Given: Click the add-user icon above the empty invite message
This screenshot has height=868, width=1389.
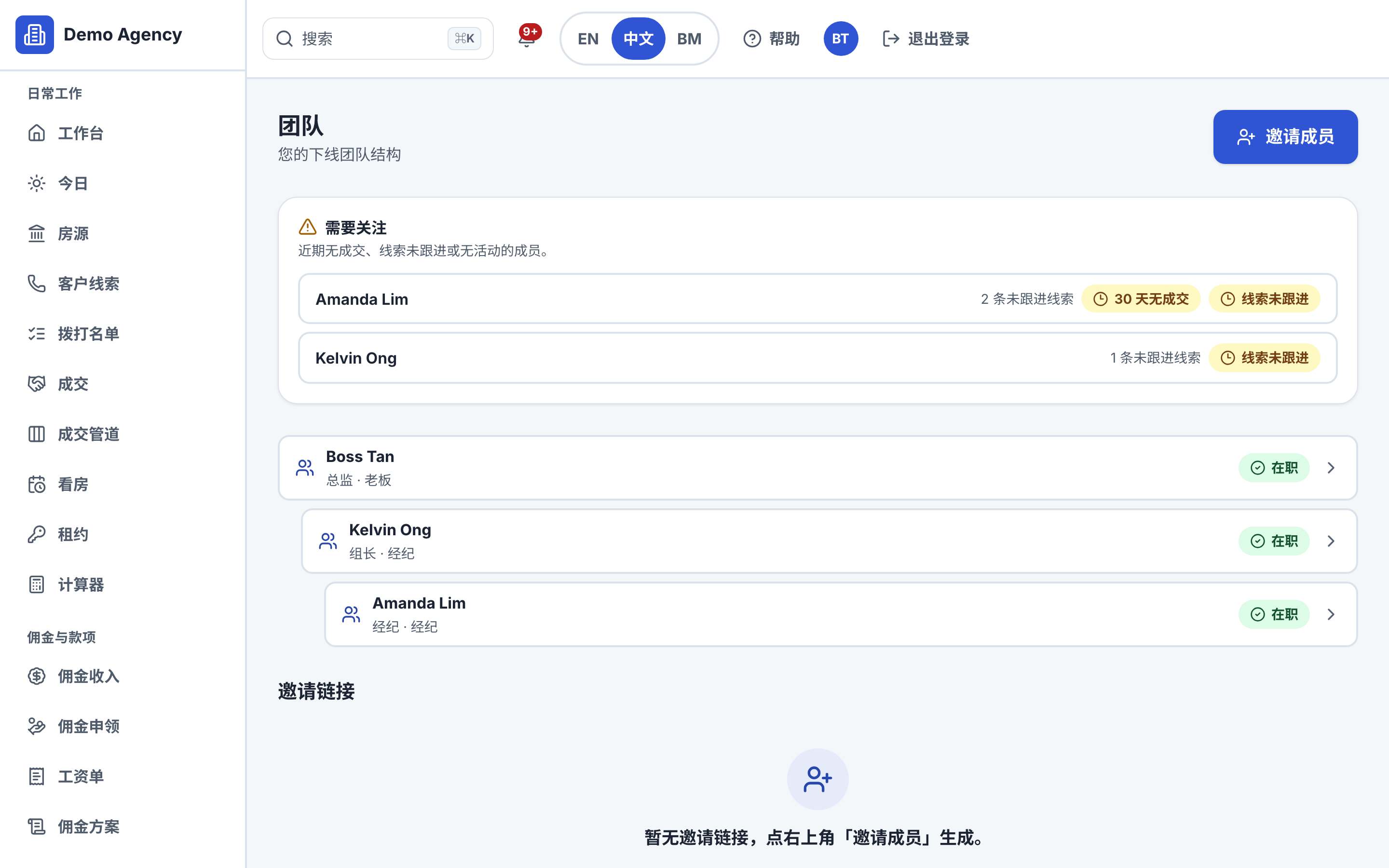Looking at the screenshot, I should click(817, 779).
